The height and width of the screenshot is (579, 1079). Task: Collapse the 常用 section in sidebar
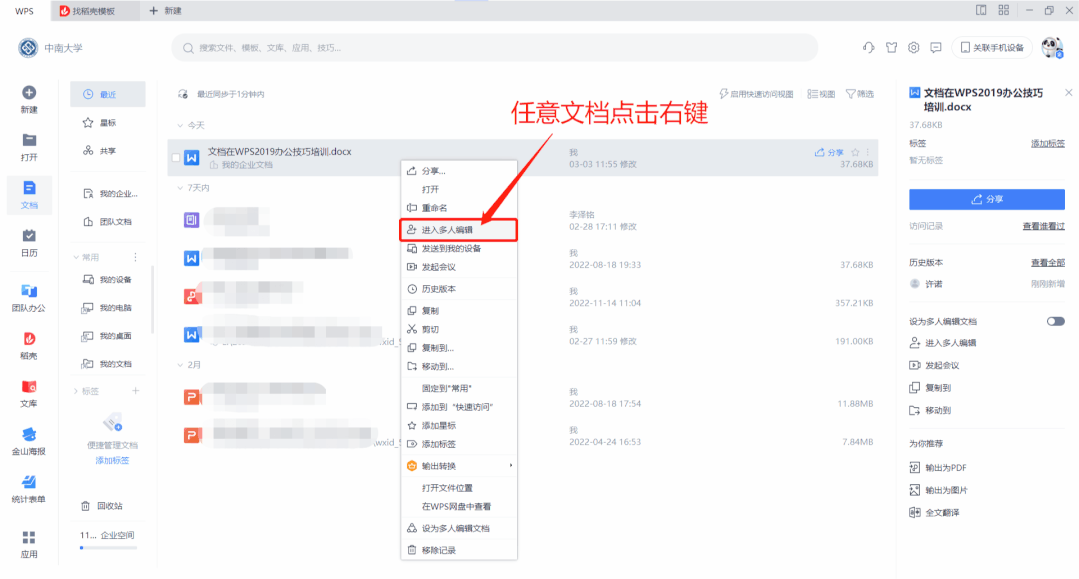coord(76,257)
